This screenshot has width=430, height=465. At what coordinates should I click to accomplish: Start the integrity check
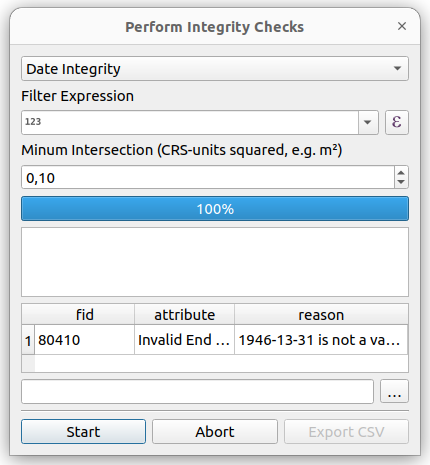tap(83, 432)
